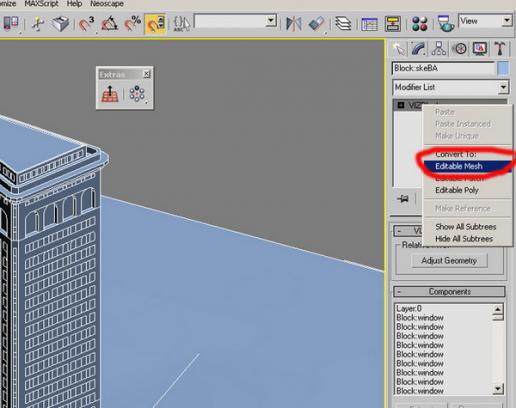516x408 pixels.
Task: Open the Hierarchy panel tab icon
Action: click(x=439, y=49)
